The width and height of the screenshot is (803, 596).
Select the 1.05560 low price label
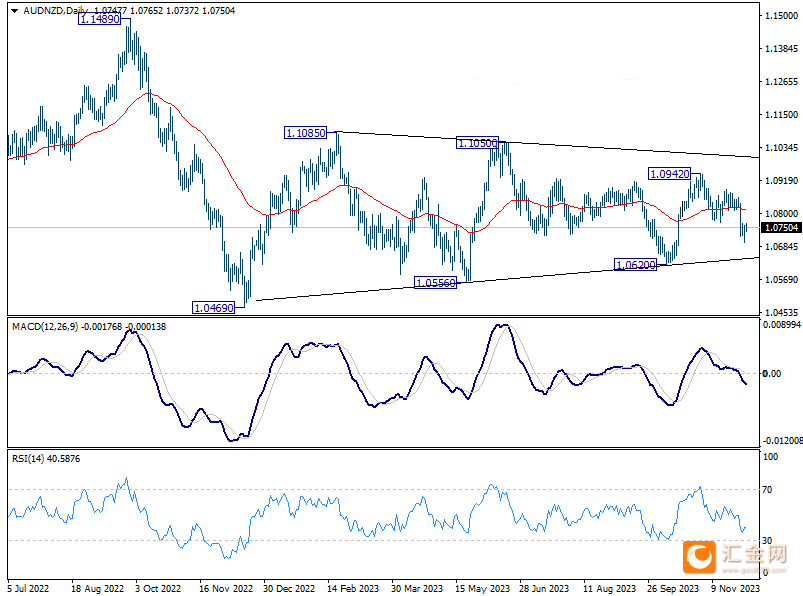click(x=435, y=283)
